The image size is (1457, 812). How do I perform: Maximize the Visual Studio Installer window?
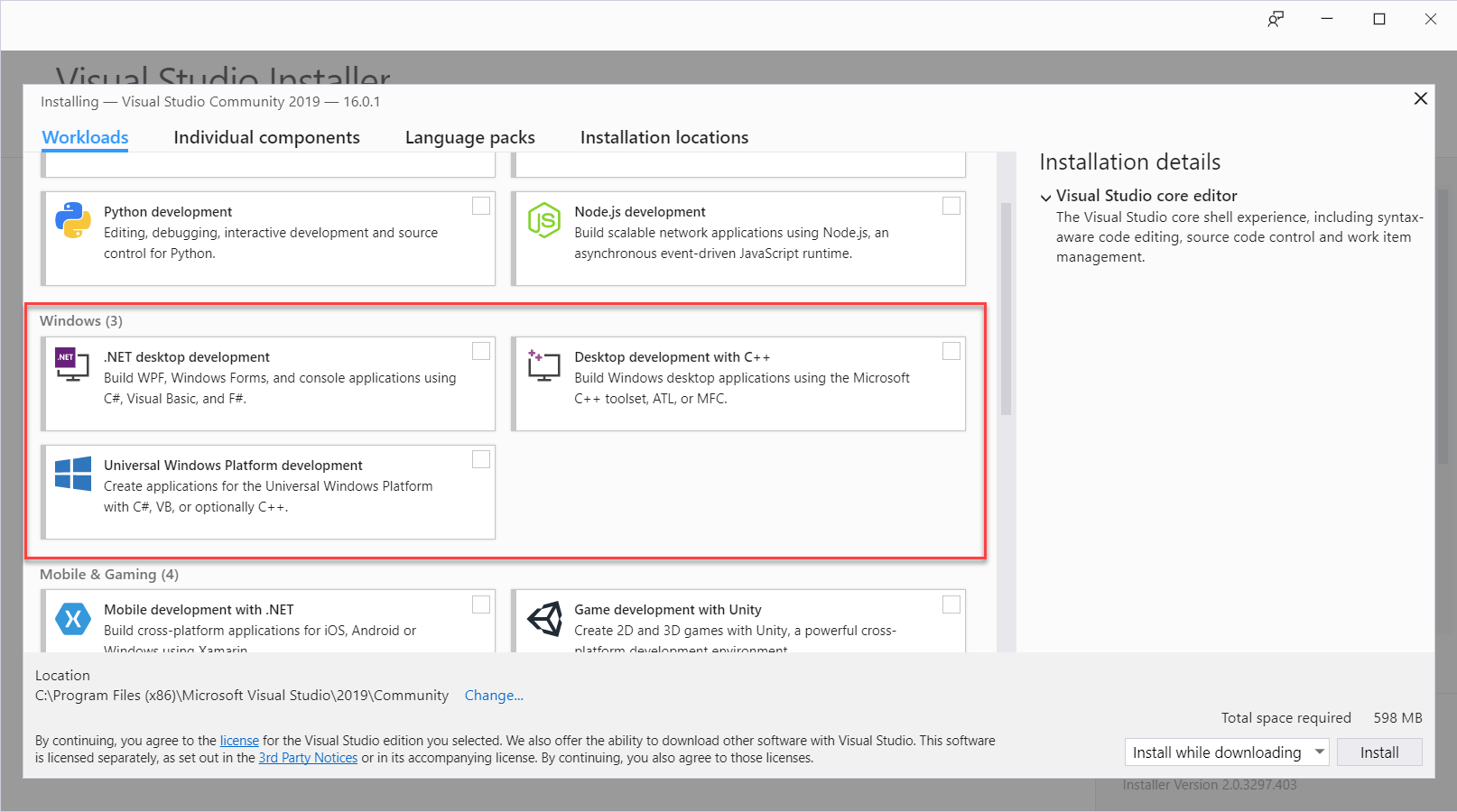point(1379,19)
